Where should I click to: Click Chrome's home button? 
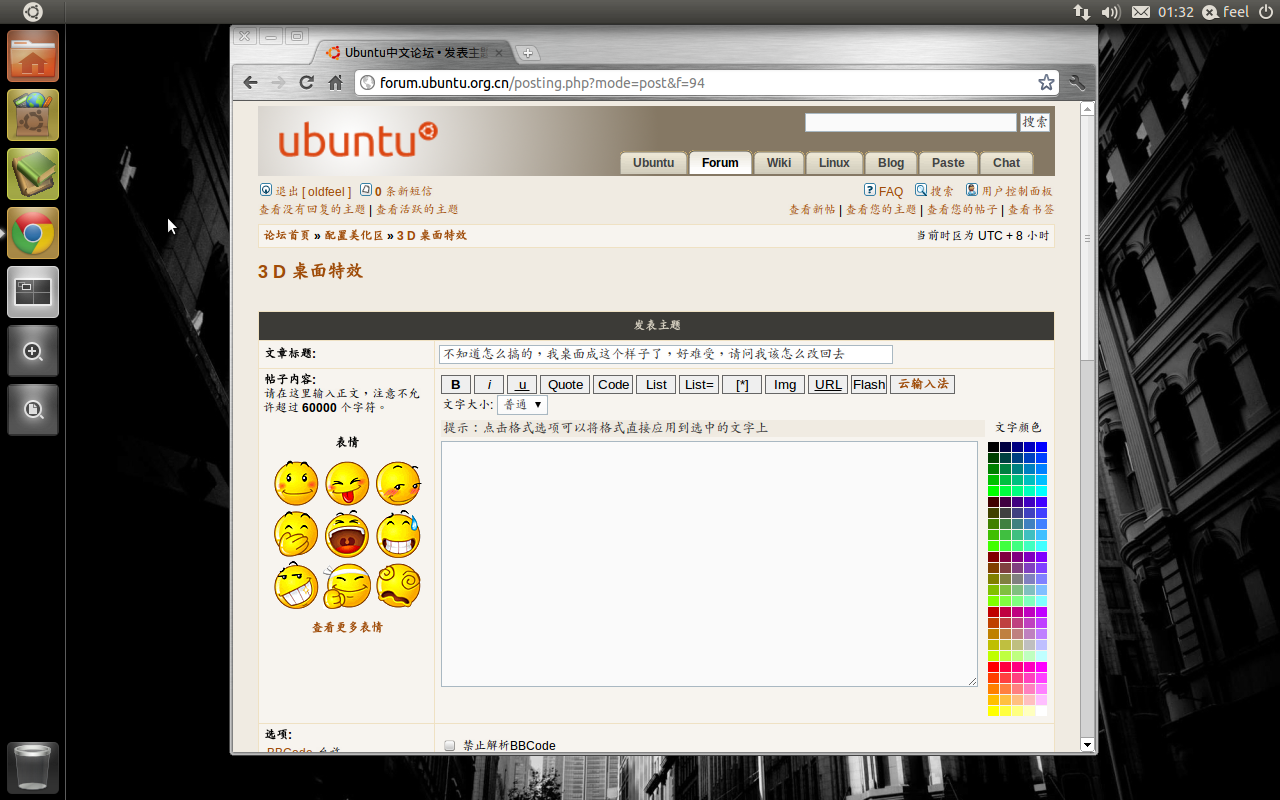click(x=336, y=83)
